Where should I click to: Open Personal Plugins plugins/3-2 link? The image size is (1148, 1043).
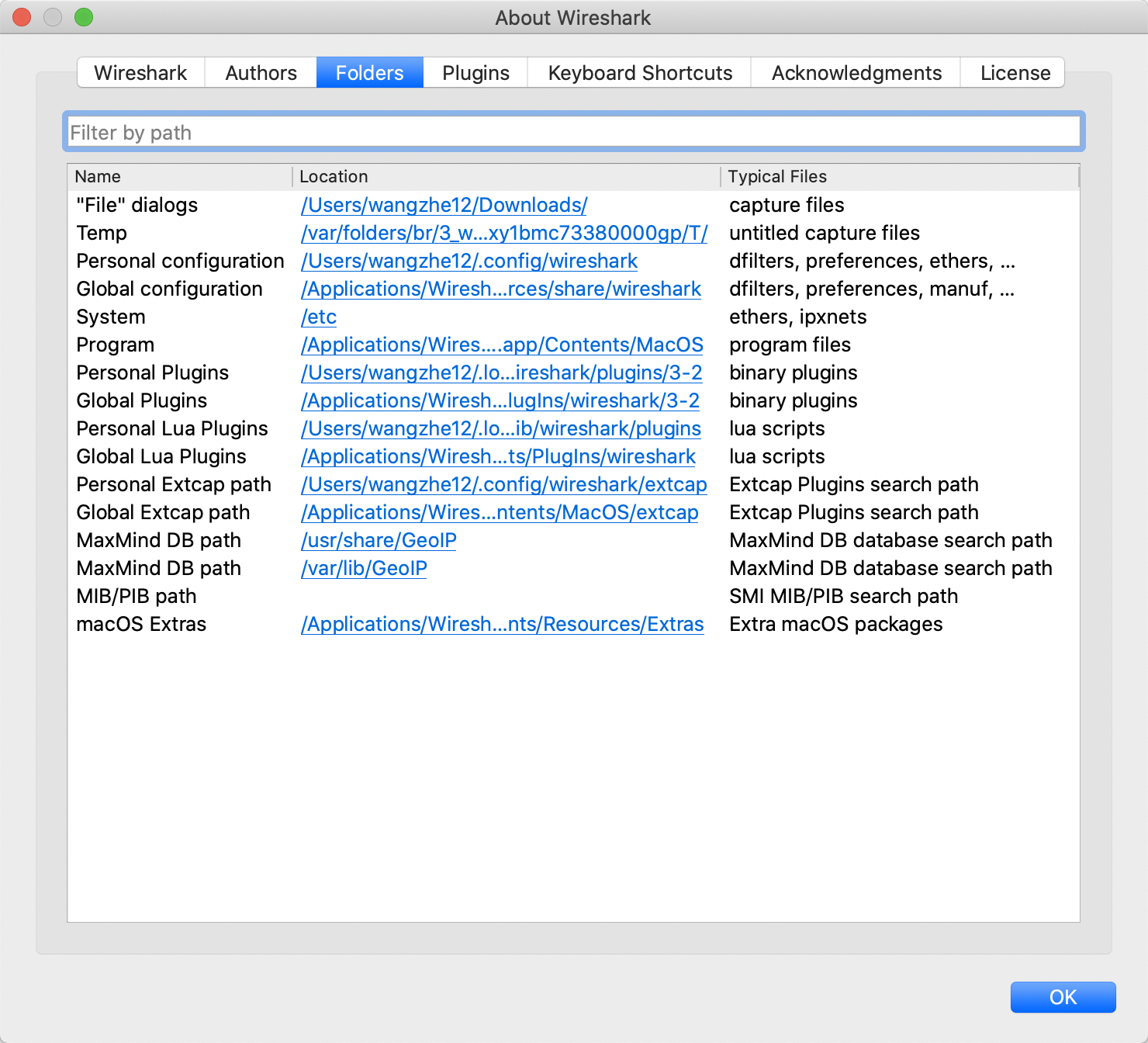click(502, 372)
